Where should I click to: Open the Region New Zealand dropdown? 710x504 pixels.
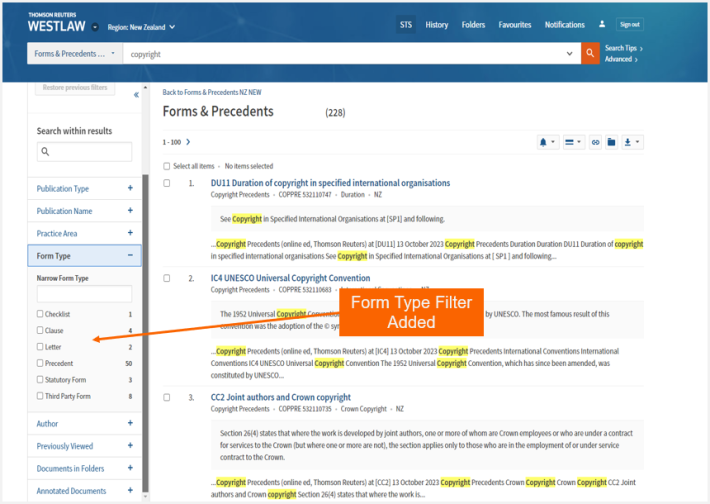[141, 27]
